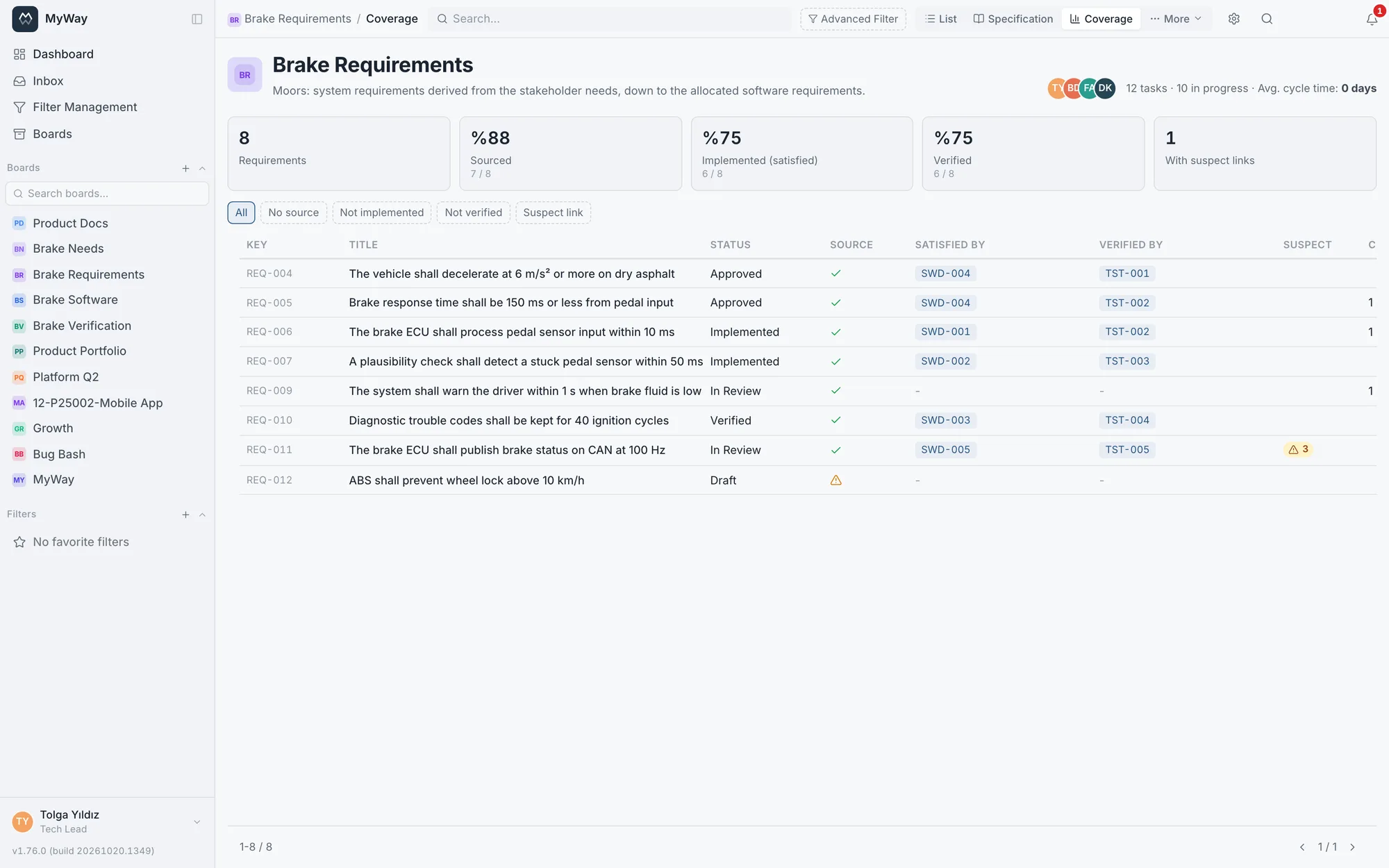
Task: Open SWD-005 satisfied-by link
Action: click(945, 450)
